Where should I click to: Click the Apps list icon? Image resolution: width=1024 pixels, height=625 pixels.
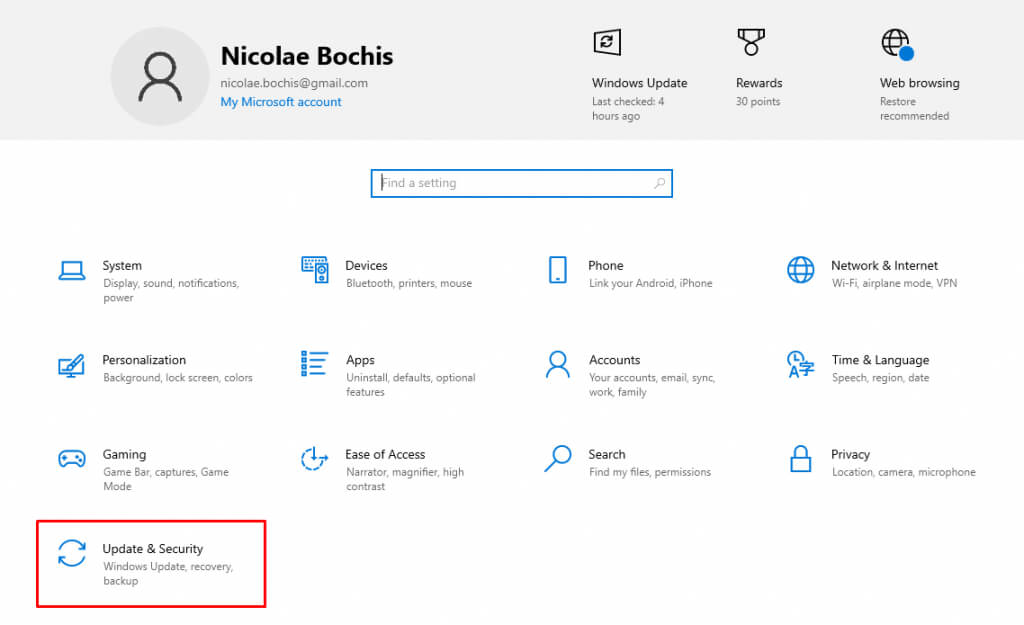315,364
